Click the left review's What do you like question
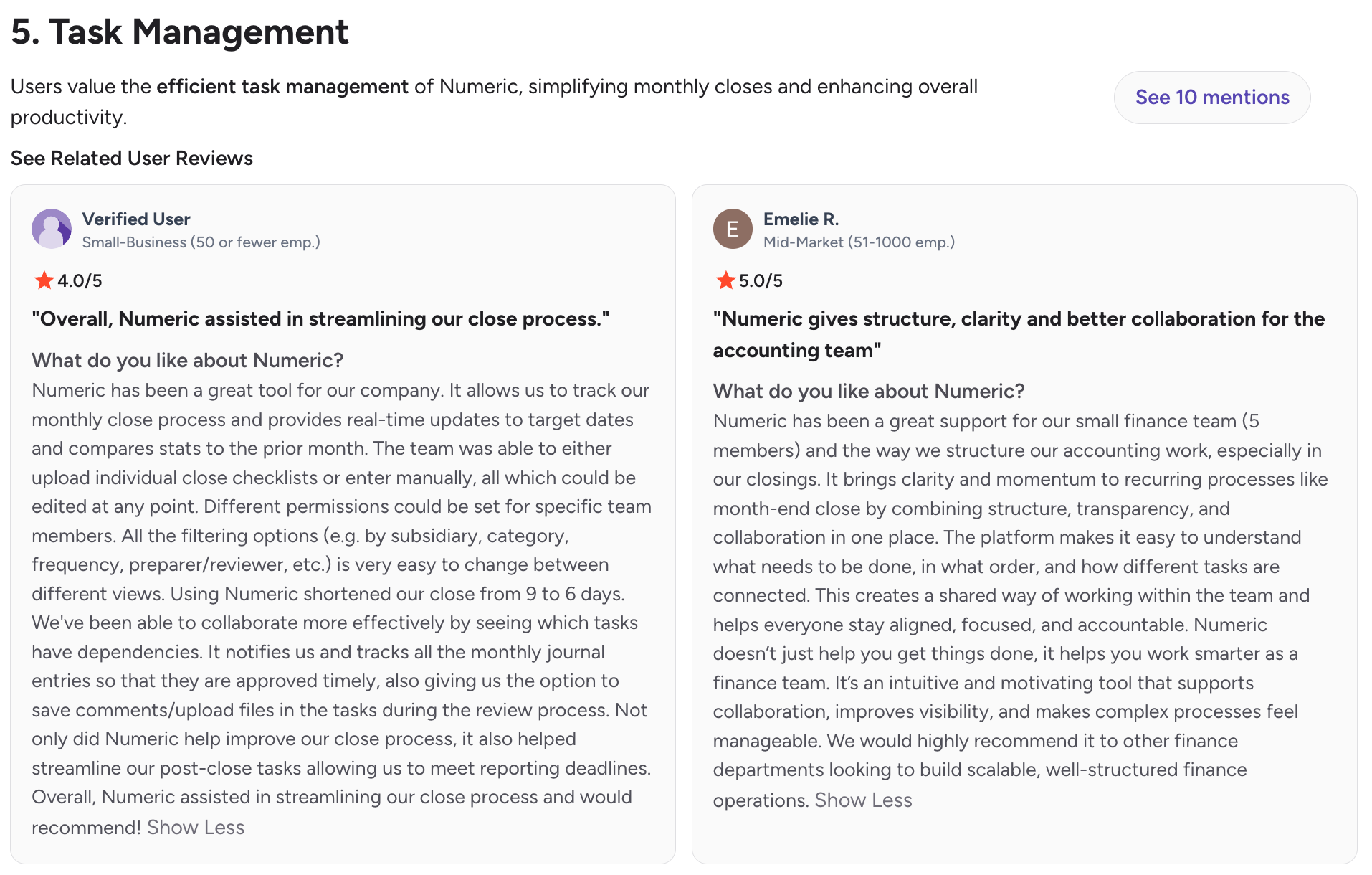The height and width of the screenshot is (875, 1372). click(x=188, y=360)
